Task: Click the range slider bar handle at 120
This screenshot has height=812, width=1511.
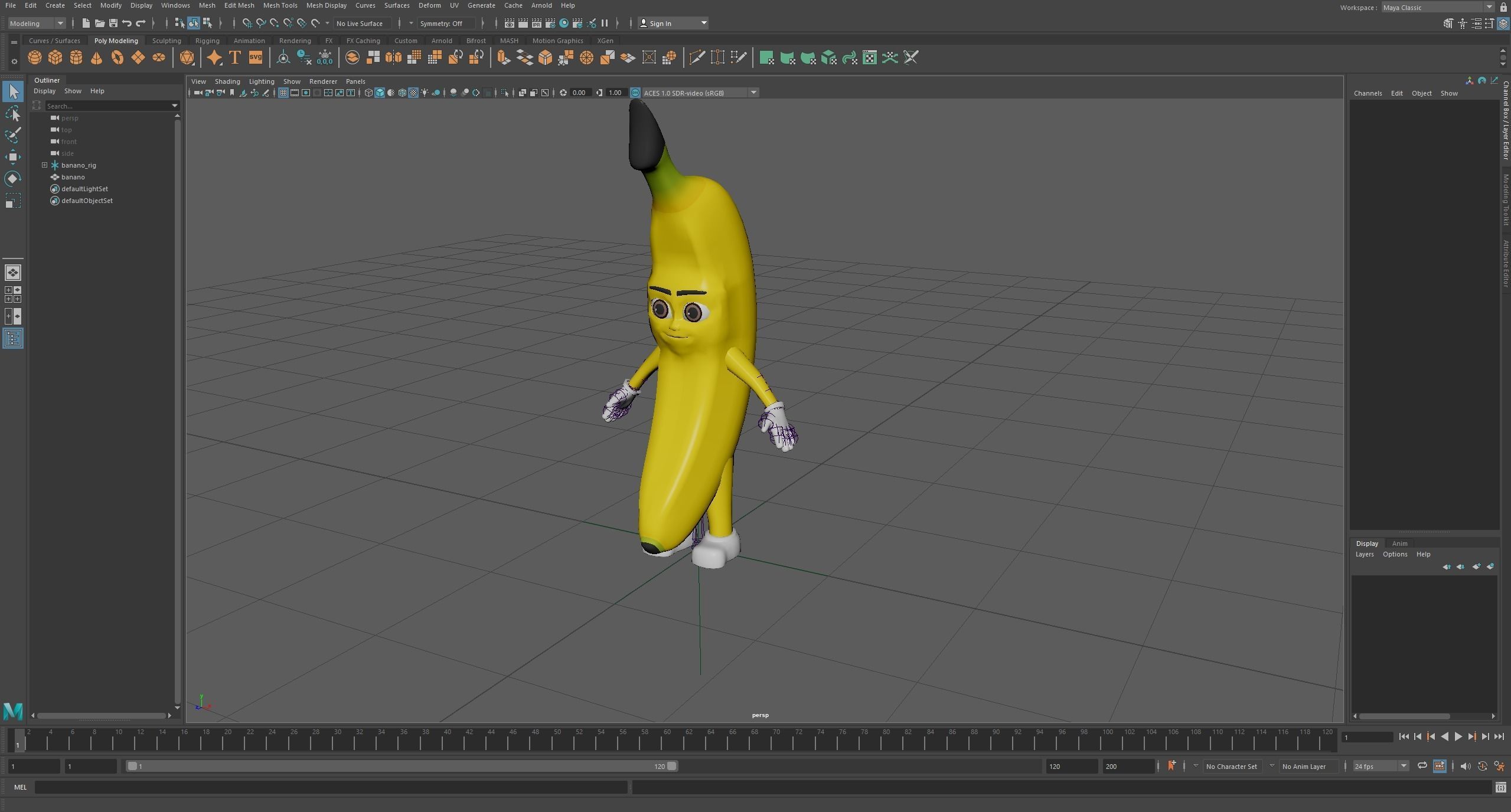Action: click(672, 766)
